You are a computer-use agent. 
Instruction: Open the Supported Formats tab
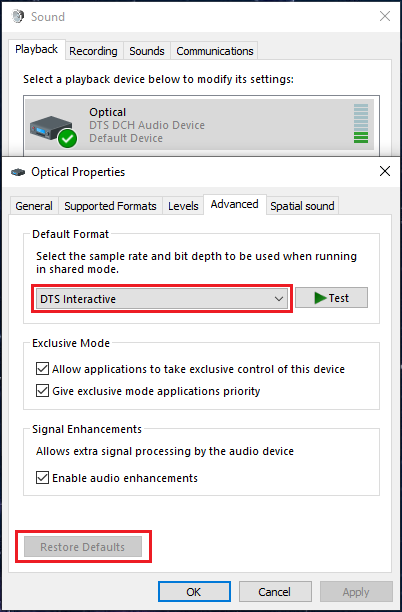pyautogui.click(x=110, y=206)
